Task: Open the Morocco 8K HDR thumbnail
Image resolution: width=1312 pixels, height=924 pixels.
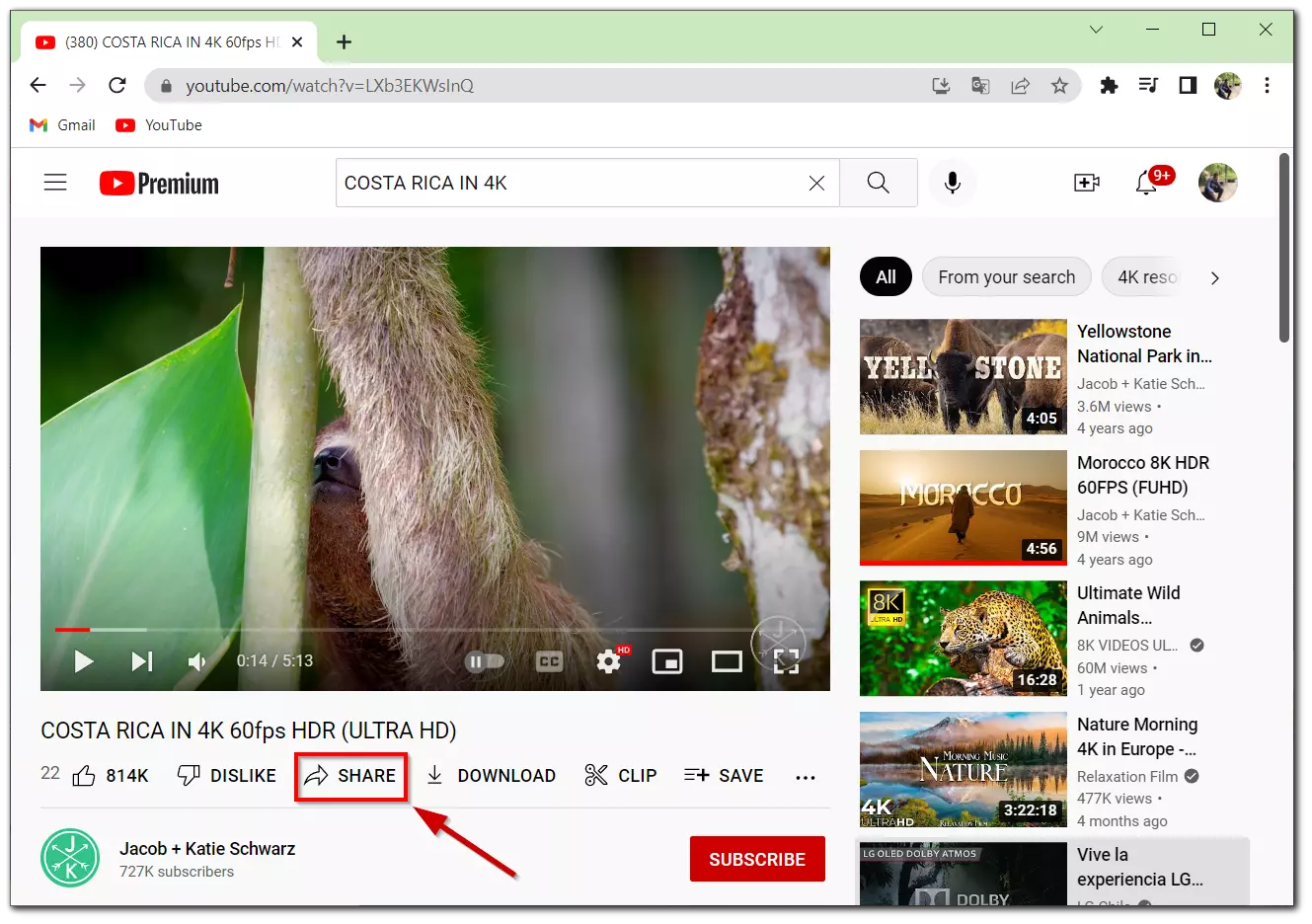Action: 964,507
